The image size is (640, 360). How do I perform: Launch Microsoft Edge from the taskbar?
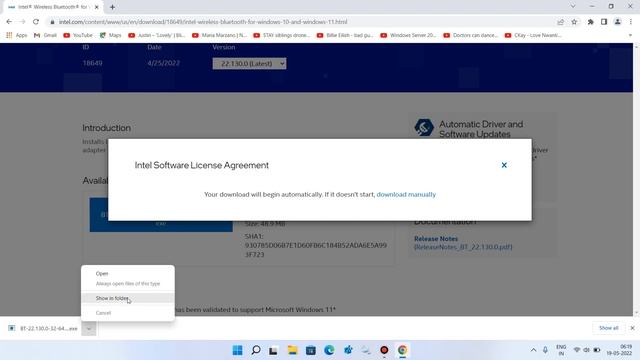point(329,350)
